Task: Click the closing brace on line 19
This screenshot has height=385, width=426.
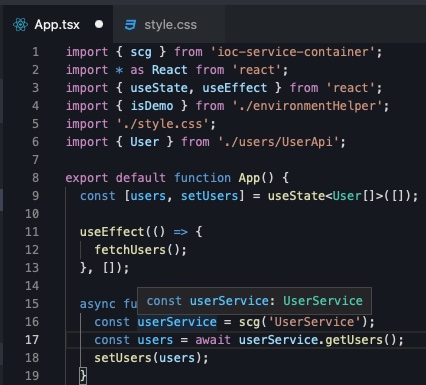Action: point(83,376)
